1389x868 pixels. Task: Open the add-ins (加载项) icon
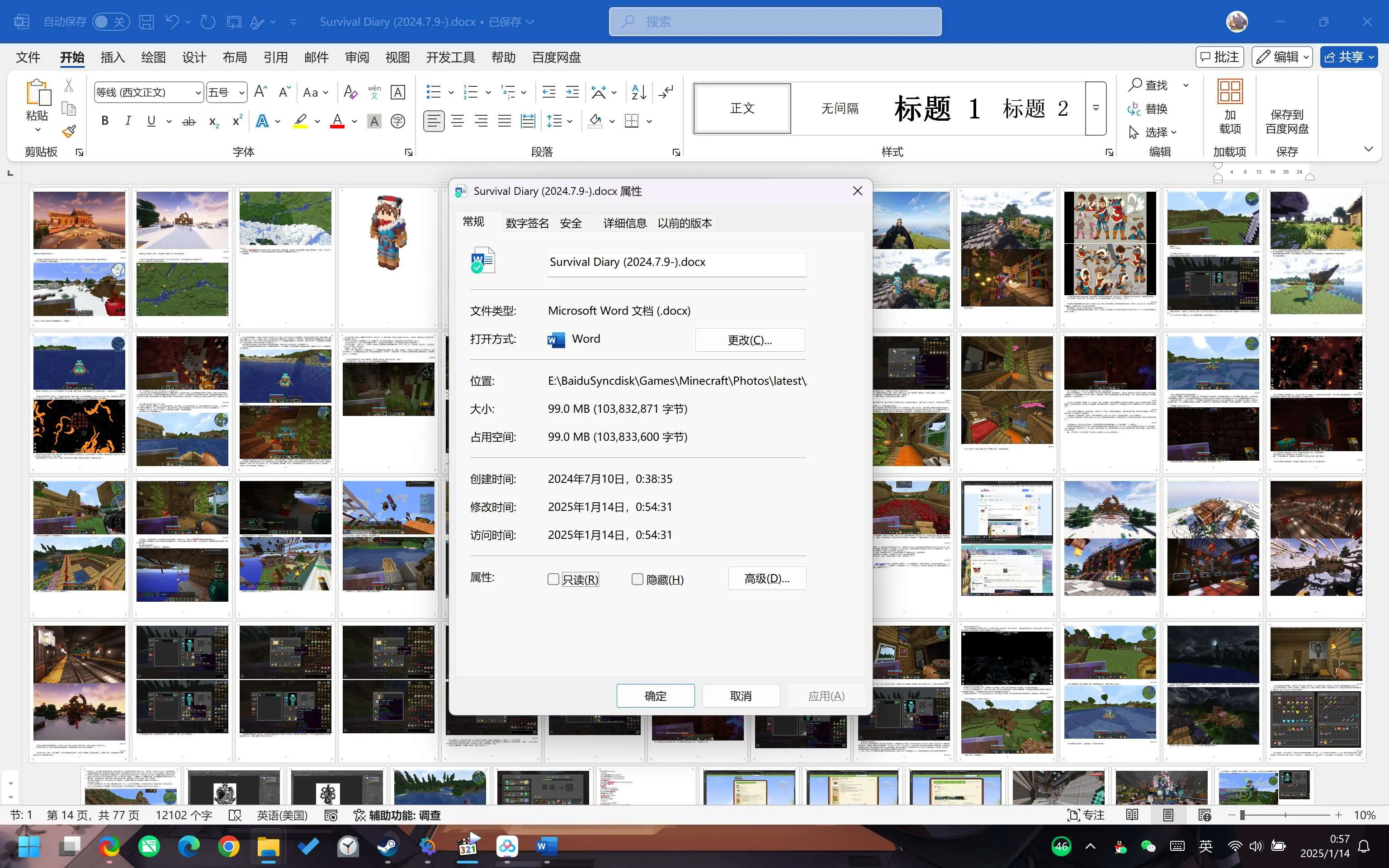pyautogui.click(x=1230, y=106)
